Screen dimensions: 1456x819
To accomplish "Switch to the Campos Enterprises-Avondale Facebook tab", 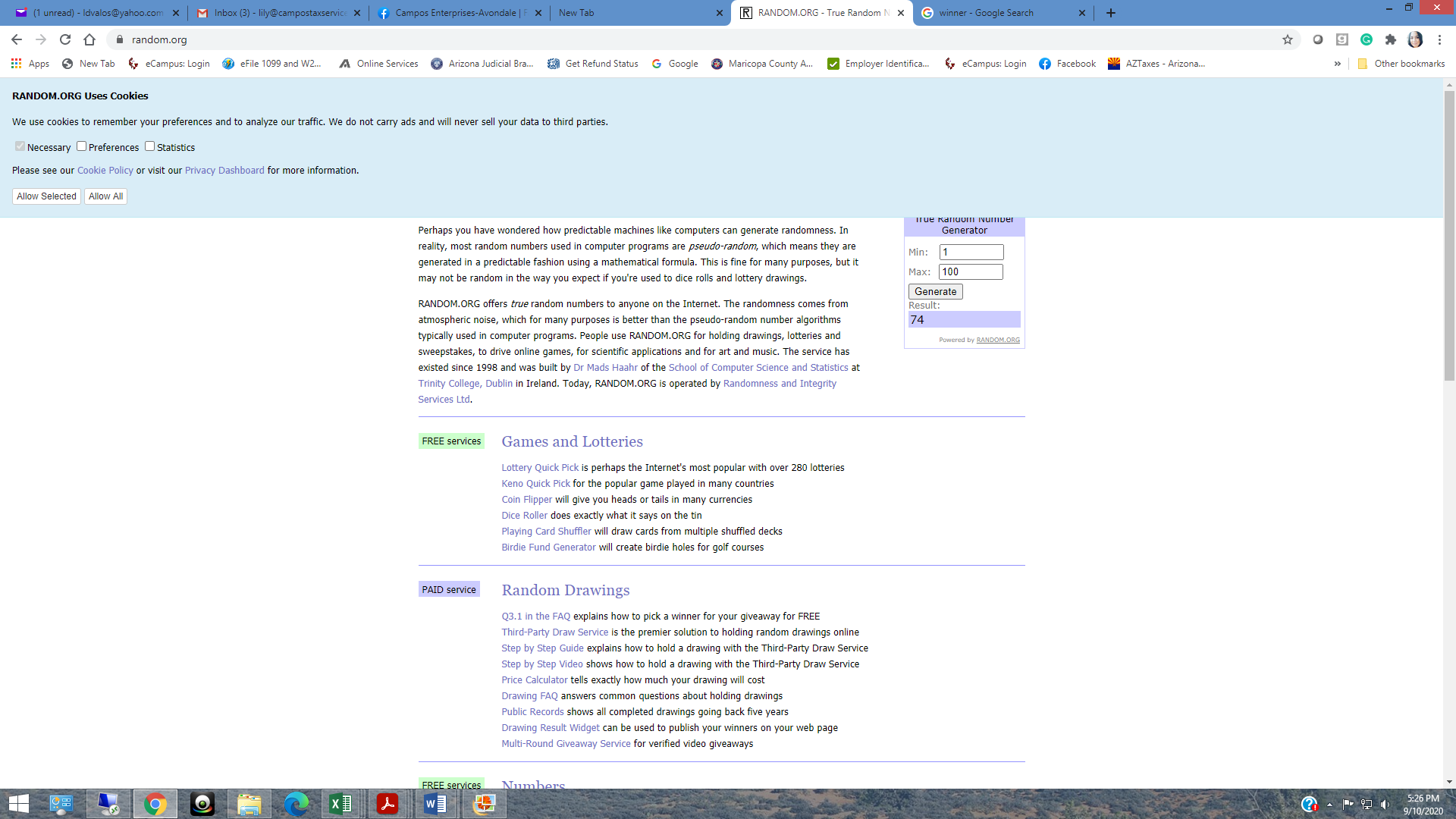I will (x=455, y=13).
